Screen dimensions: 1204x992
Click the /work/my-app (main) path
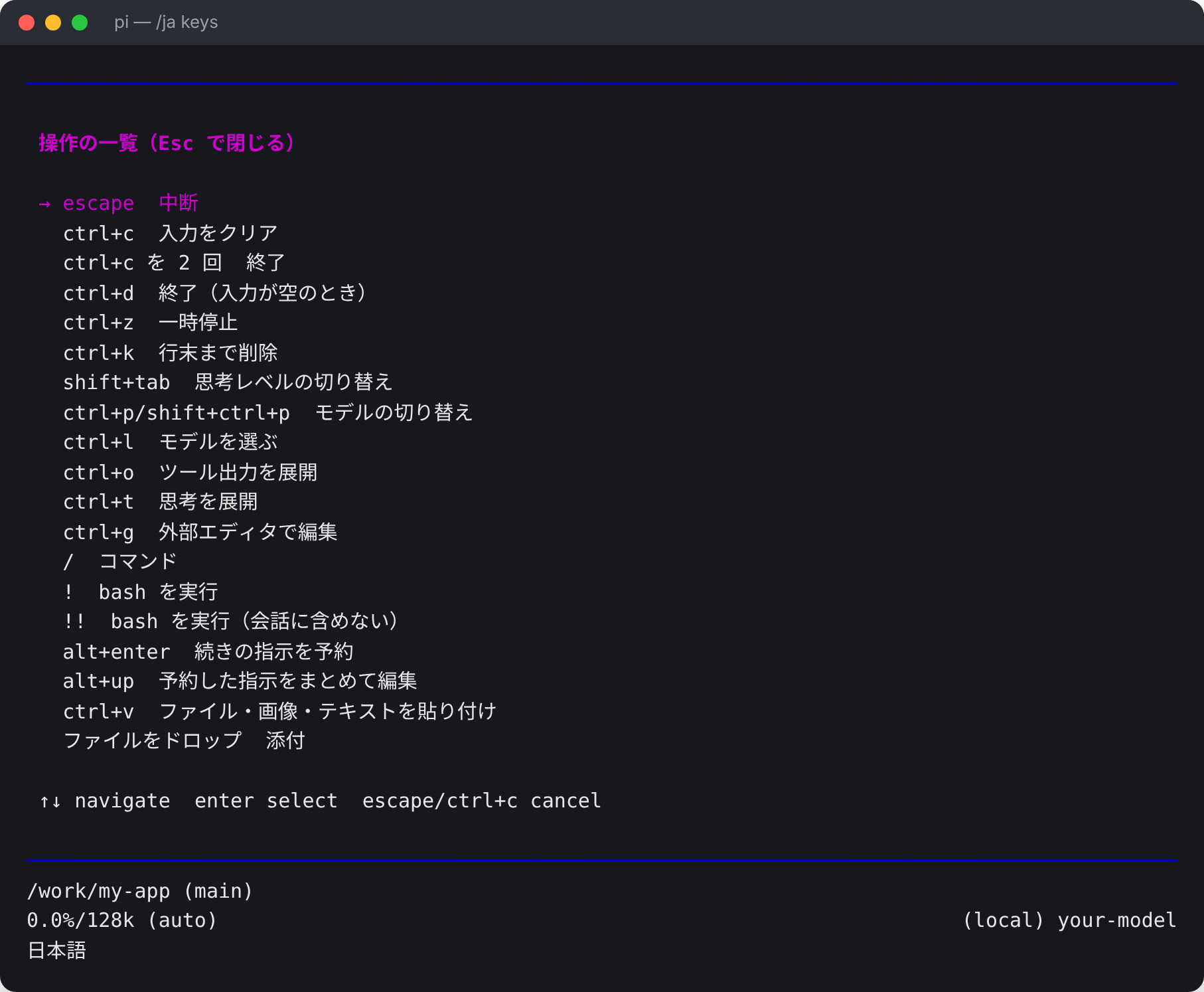[x=140, y=891]
